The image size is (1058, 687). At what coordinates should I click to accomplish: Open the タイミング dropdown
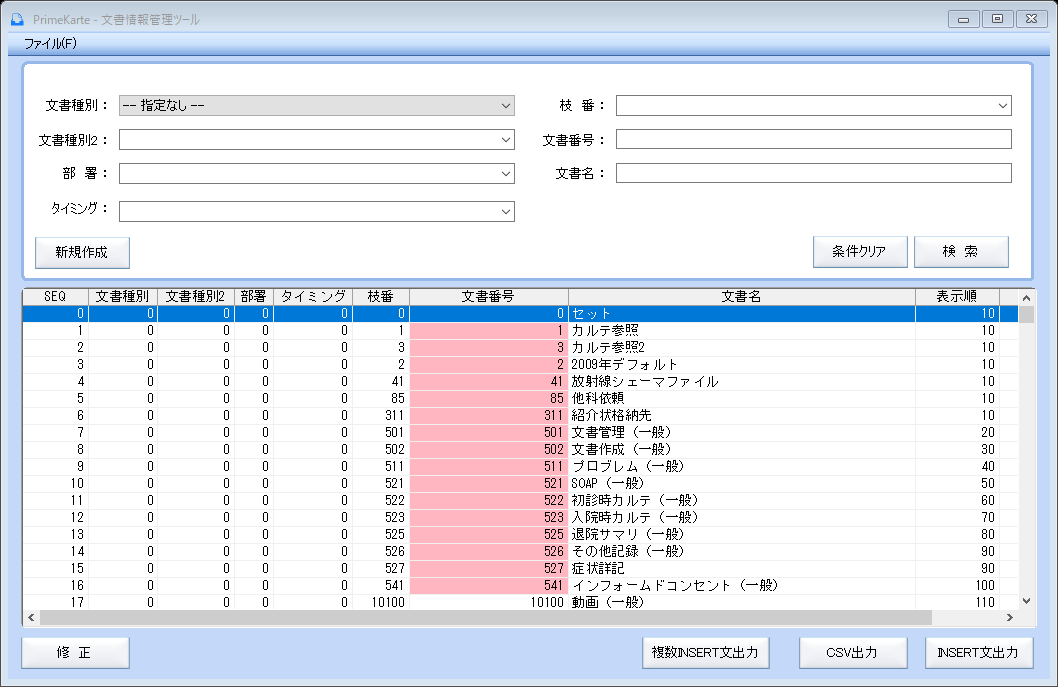[x=316, y=211]
